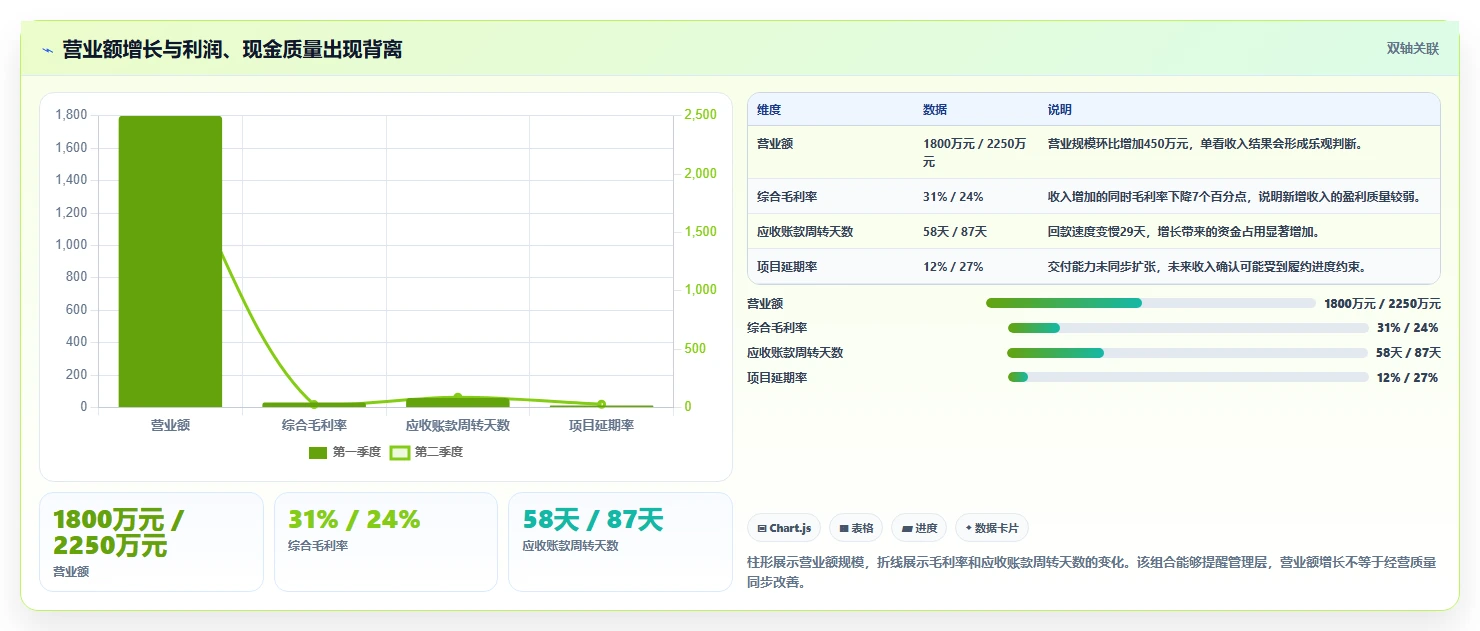Click the 维度 column header
Viewport: 1480px width, 631px height.
tap(769, 109)
